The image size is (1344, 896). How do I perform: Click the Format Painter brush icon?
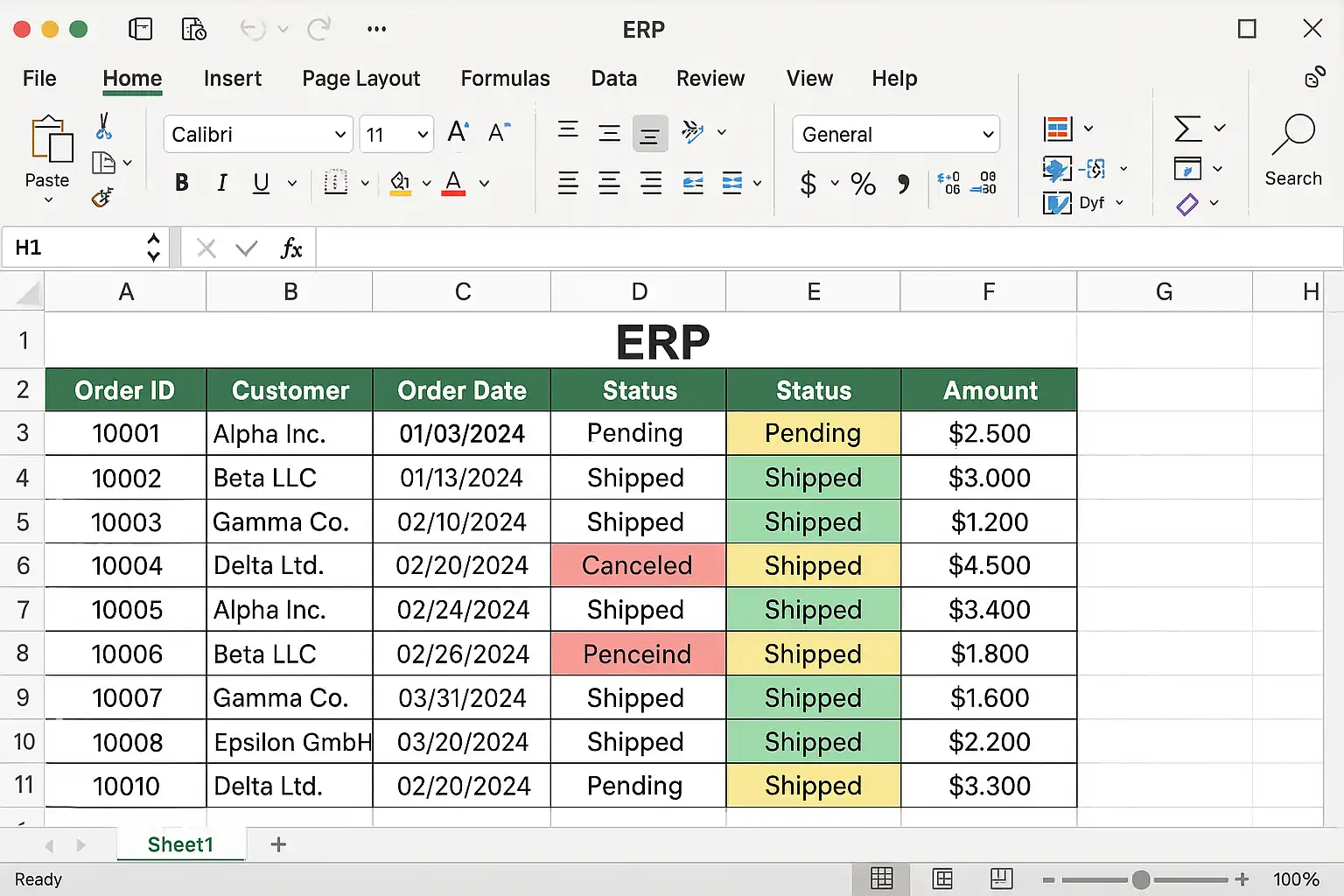[x=102, y=198]
